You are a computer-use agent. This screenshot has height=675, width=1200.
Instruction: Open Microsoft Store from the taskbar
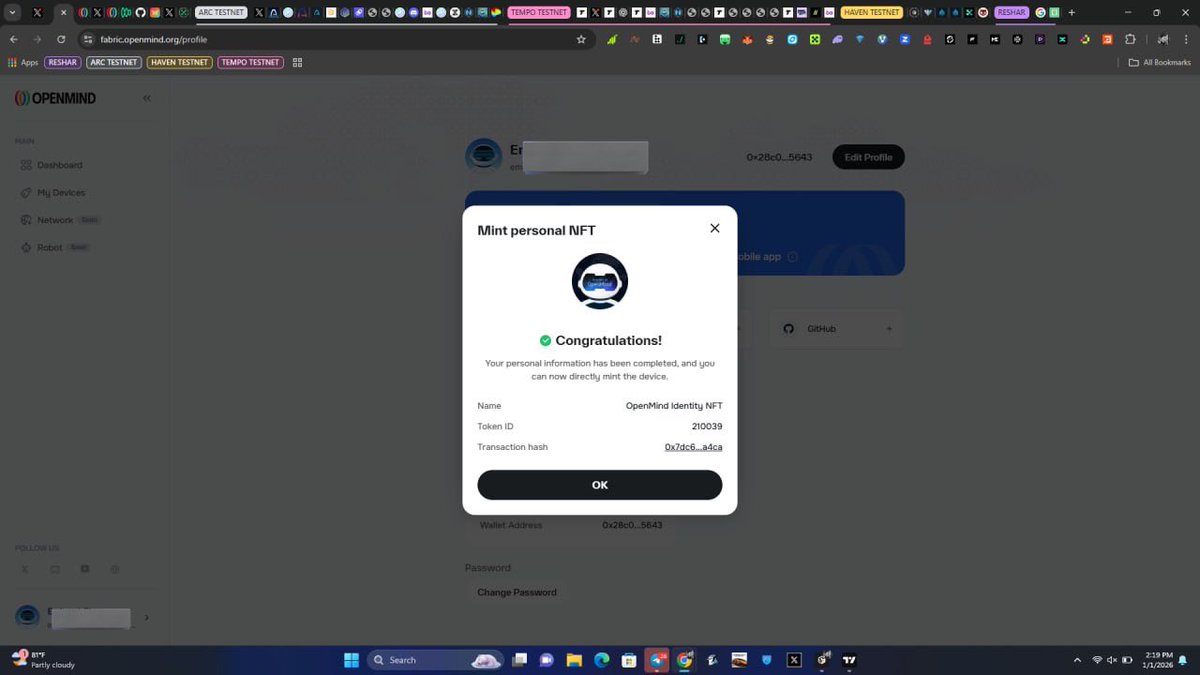[x=629, y=660]
